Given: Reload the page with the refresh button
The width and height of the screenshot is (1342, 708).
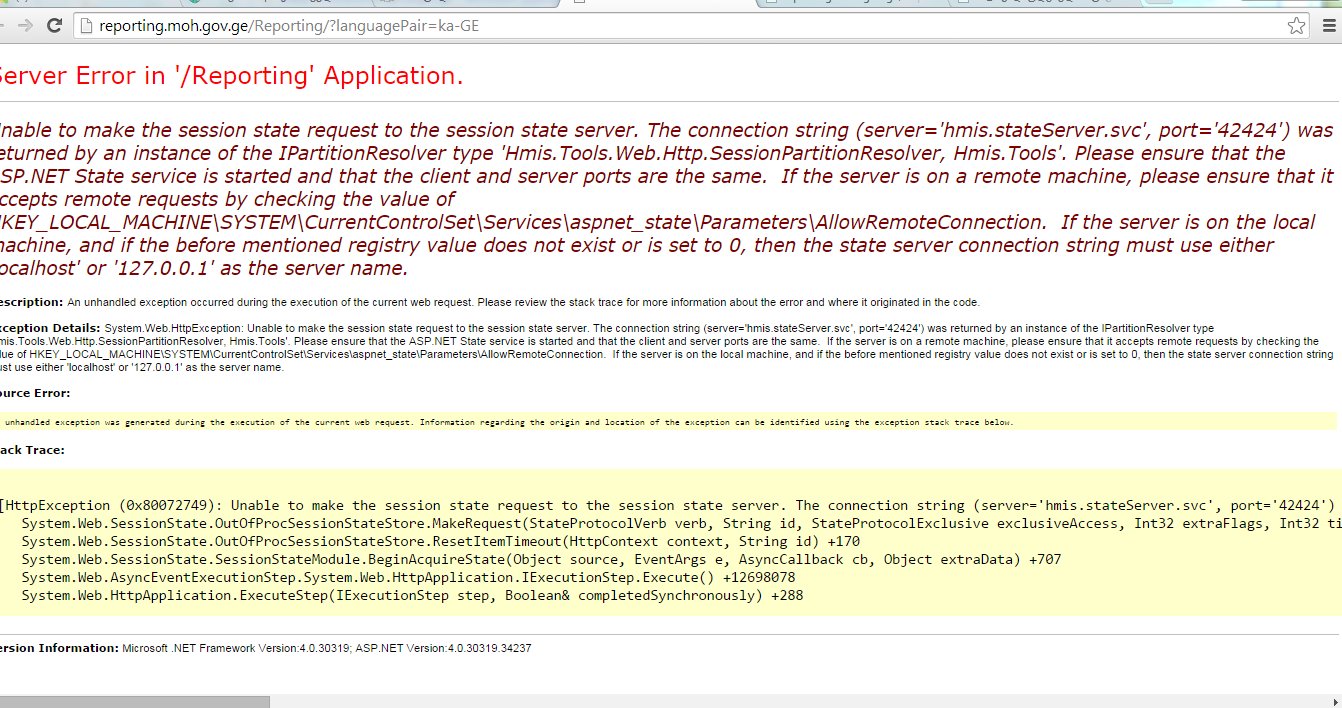Looking at the screenshot, I should (x=54, y=26).
